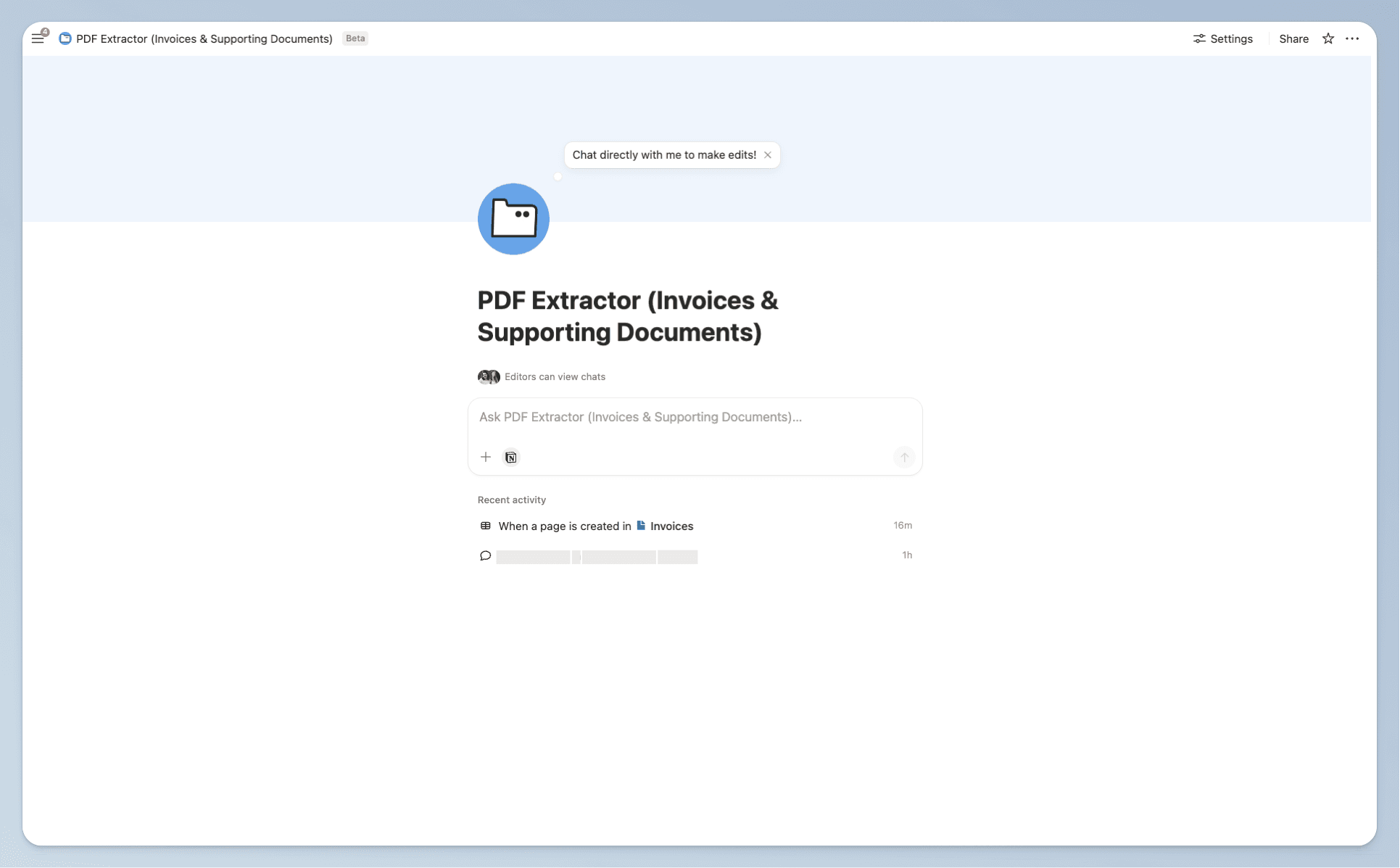
Task: Open Settings via the sliders icon
Action: (1222, 38)
